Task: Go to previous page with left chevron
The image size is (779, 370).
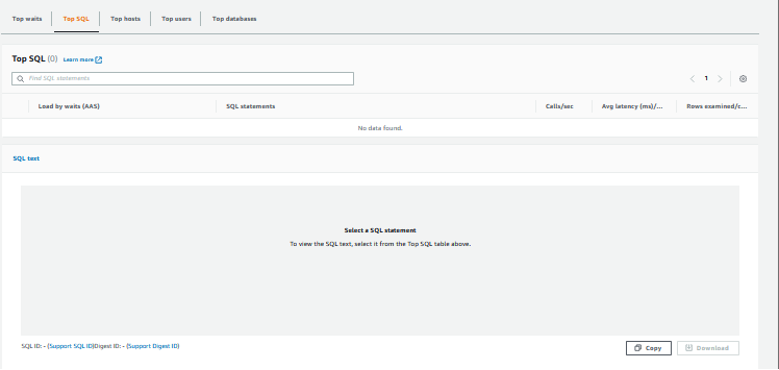Action: pyautogui.click(x=692, y=78)
